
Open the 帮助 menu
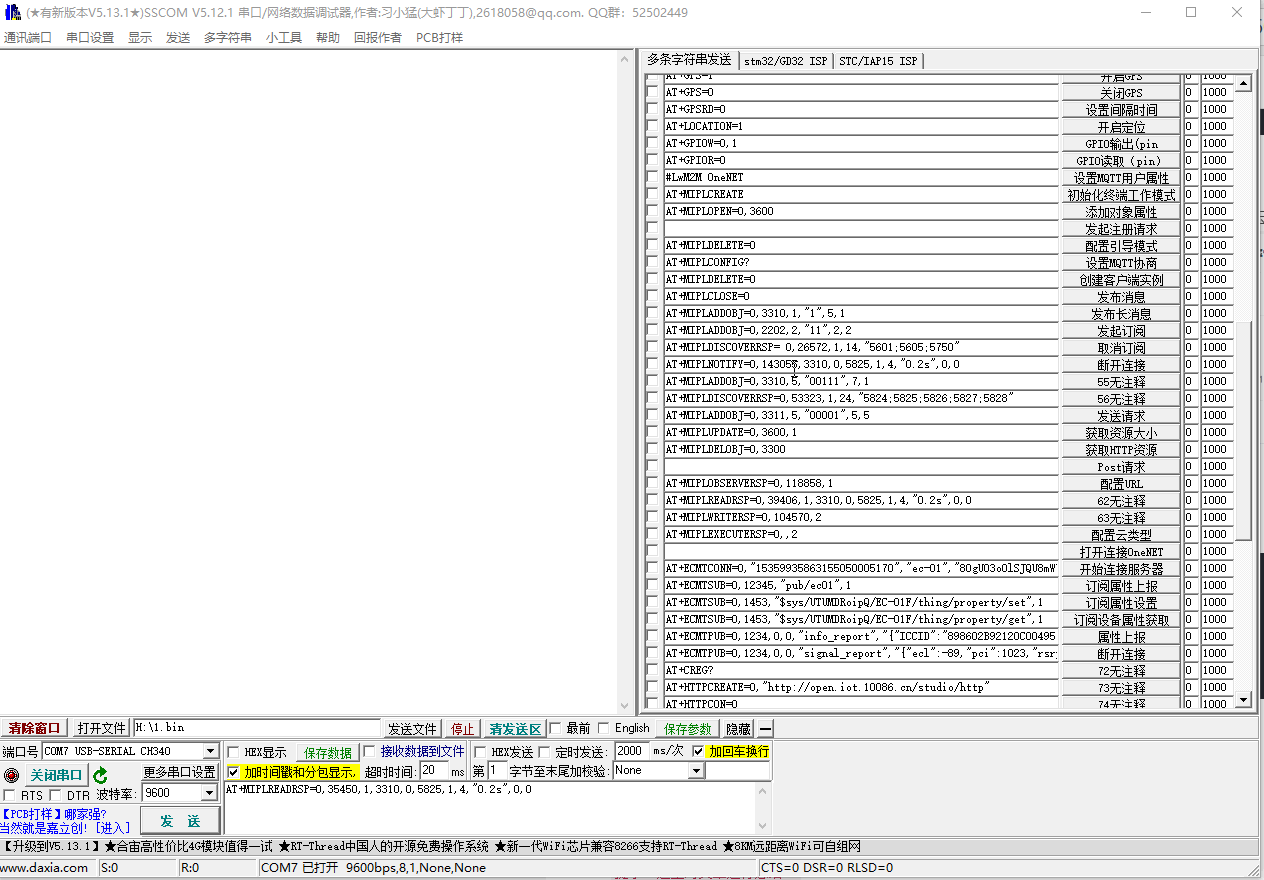click(328, 38)
